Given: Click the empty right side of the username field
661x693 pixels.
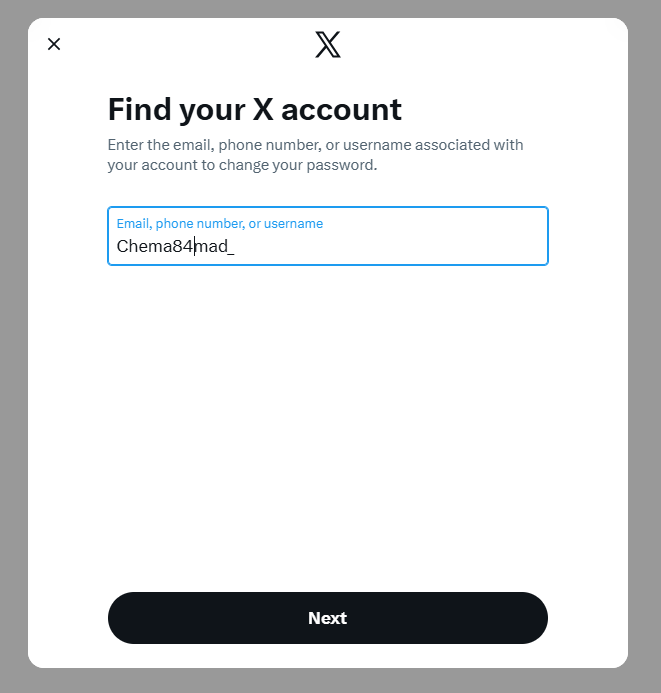Looking at the screenshot, I should (x=450, y=246).
